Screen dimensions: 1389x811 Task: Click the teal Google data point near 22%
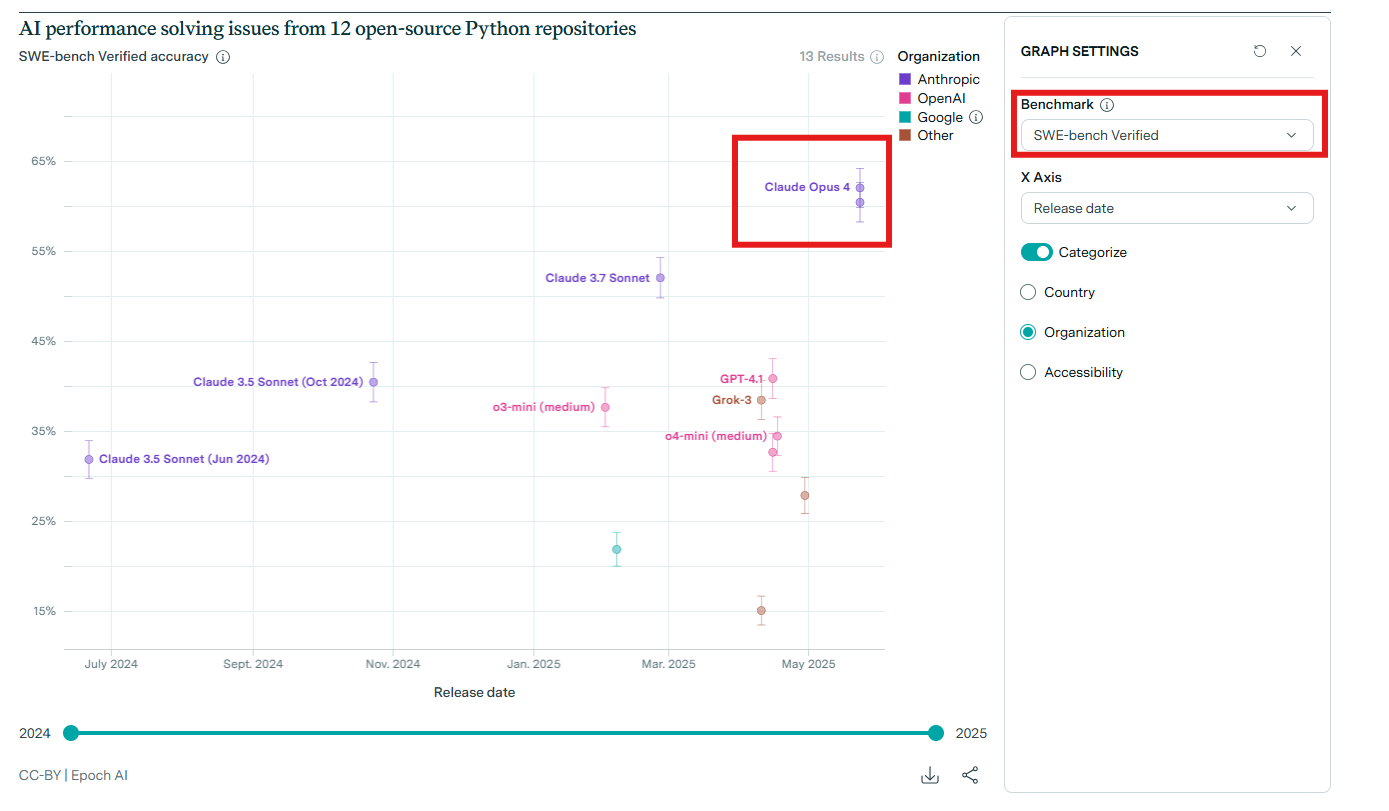pyautogui.click(x=617, y=549)
